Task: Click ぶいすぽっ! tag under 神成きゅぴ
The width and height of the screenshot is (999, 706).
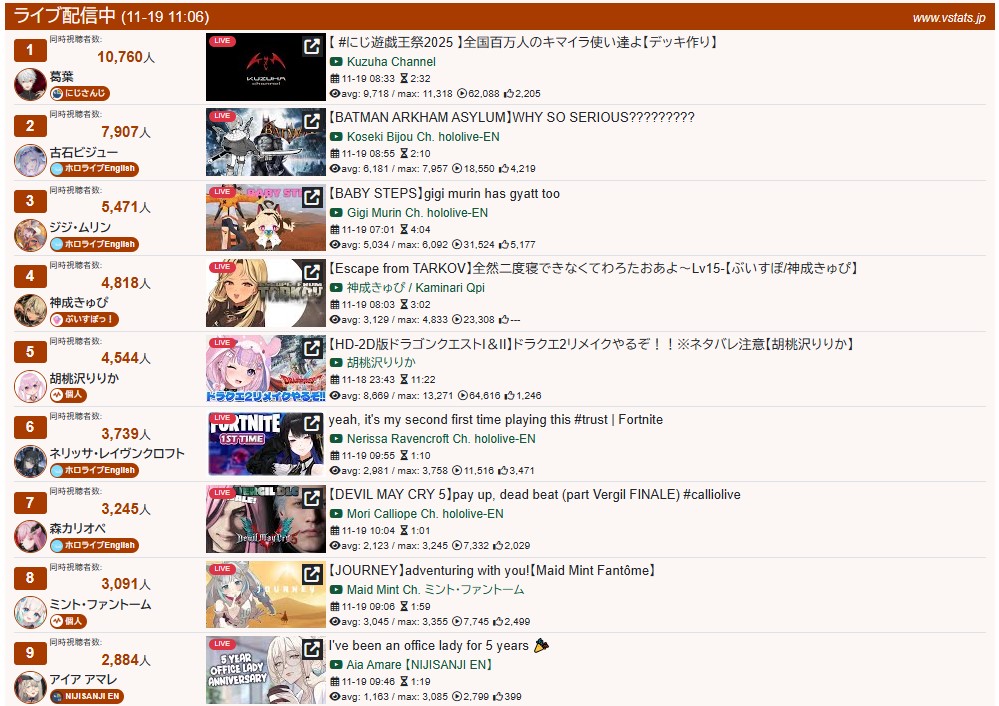Action: [x=84, y=319]
